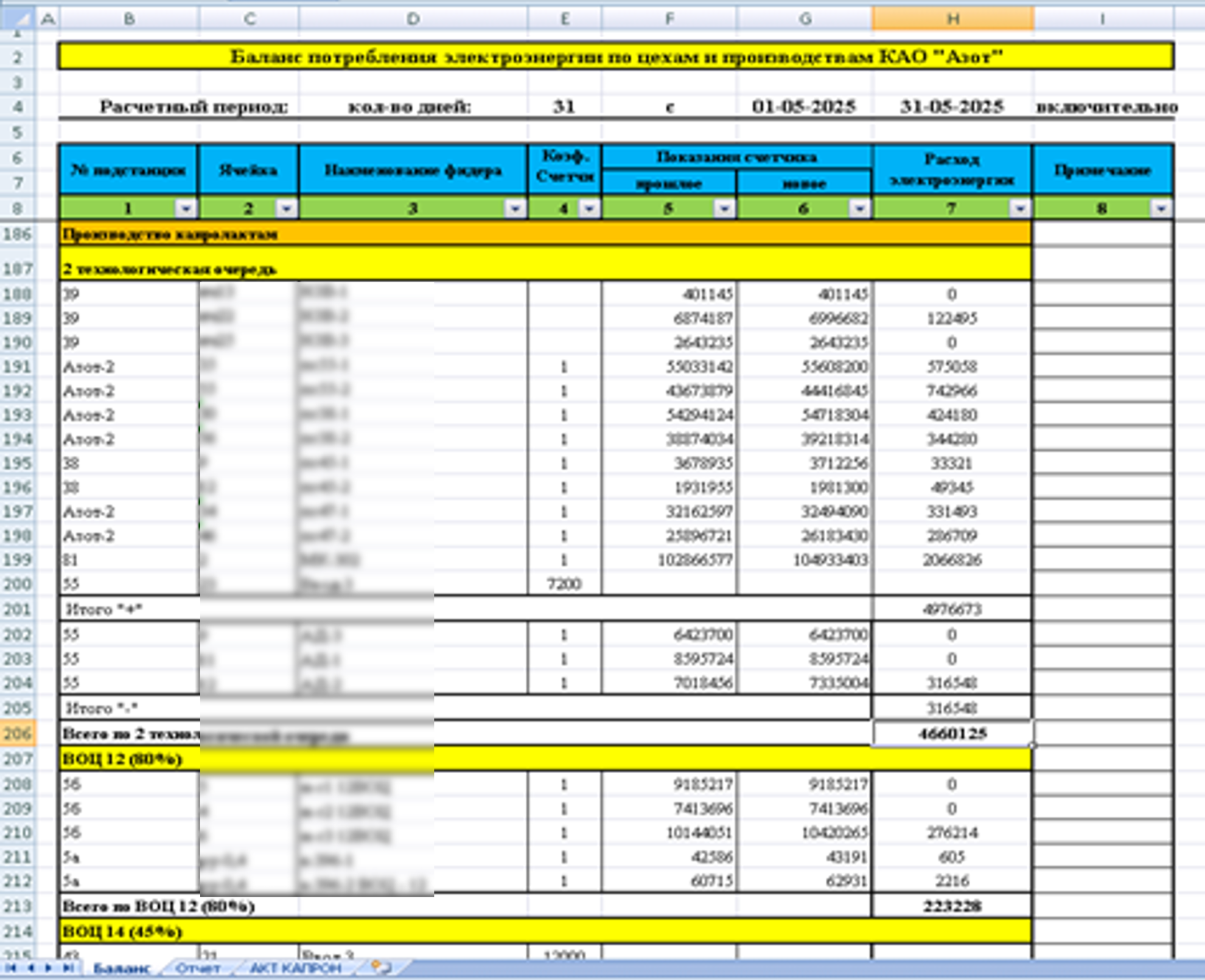Open filter dropdown for column 1 (№ подстанции)

[186, 209]
